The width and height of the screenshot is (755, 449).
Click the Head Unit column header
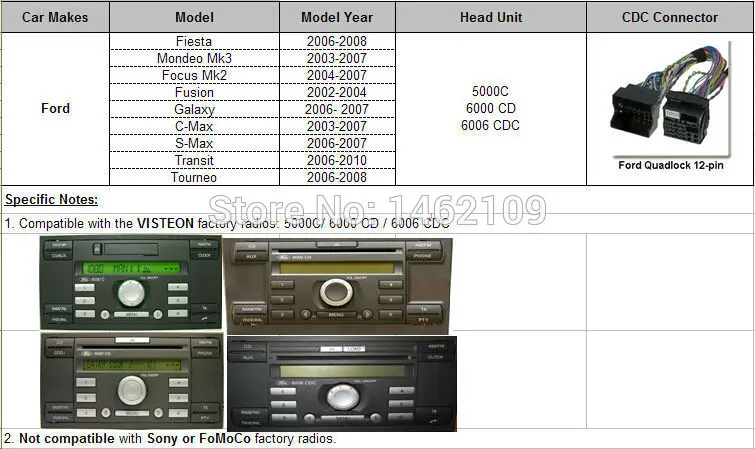[491, 17]
